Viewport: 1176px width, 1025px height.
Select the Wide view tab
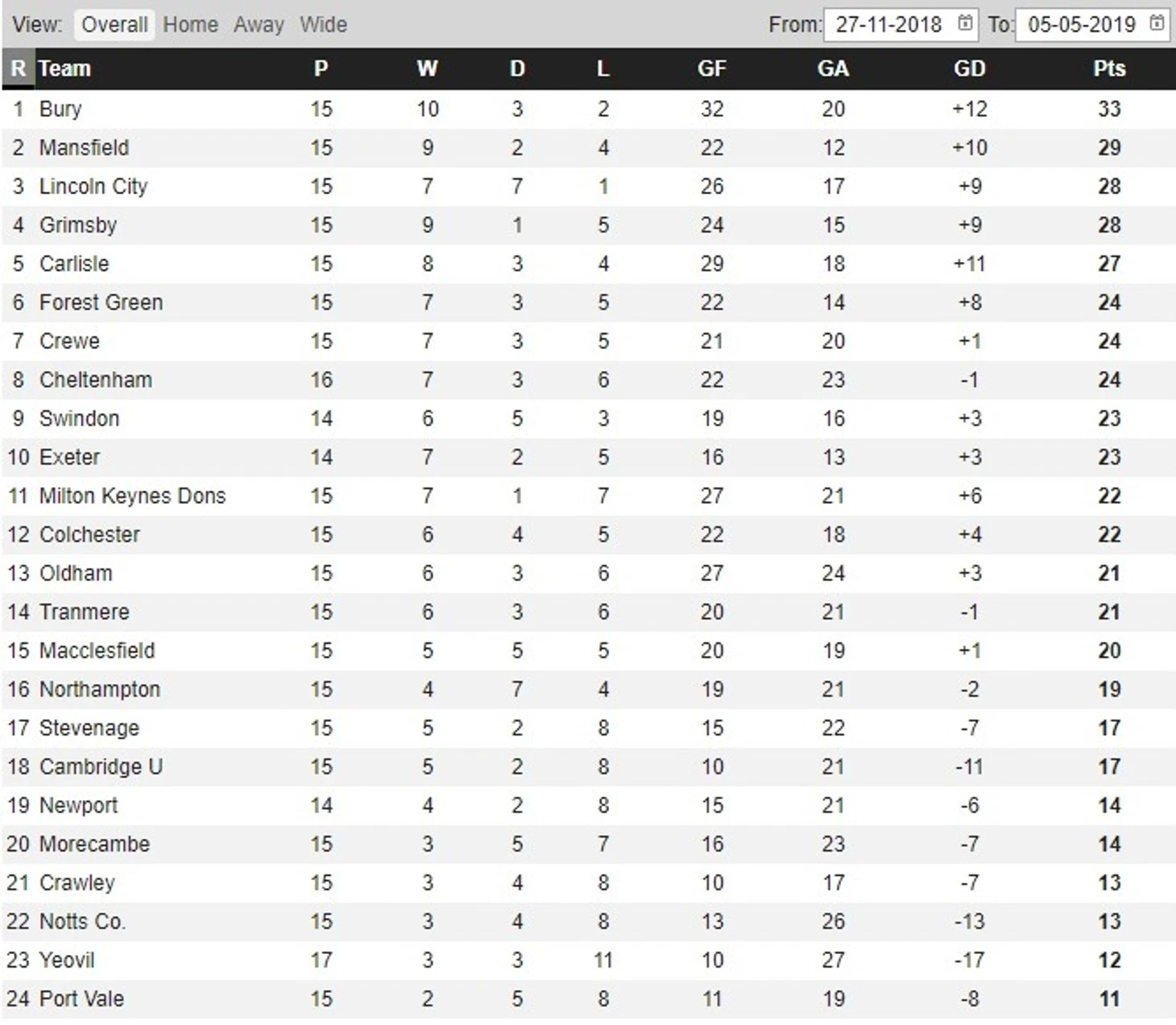point(323,24)
